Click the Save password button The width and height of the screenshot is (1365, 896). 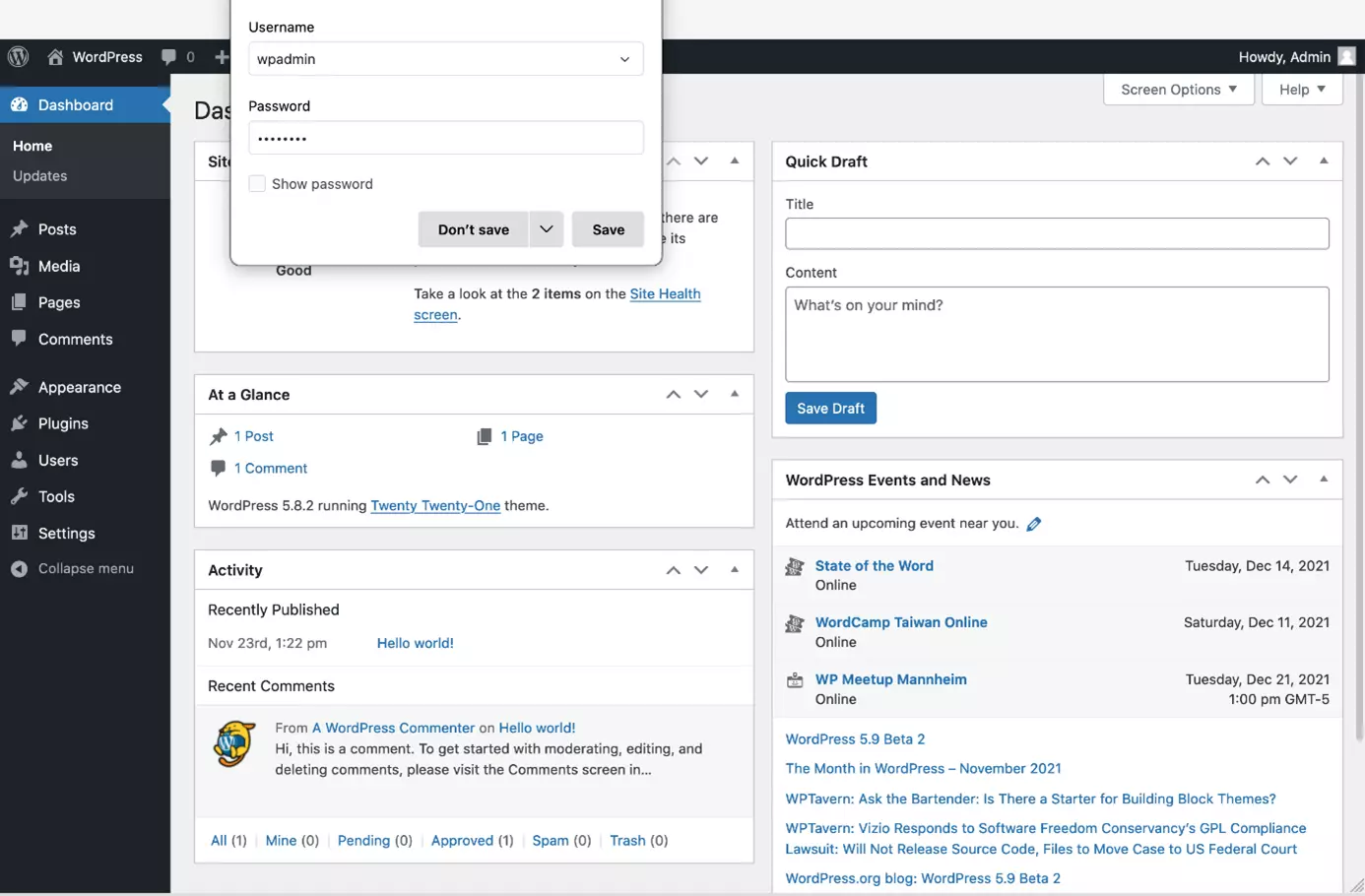tap(608, 229)
